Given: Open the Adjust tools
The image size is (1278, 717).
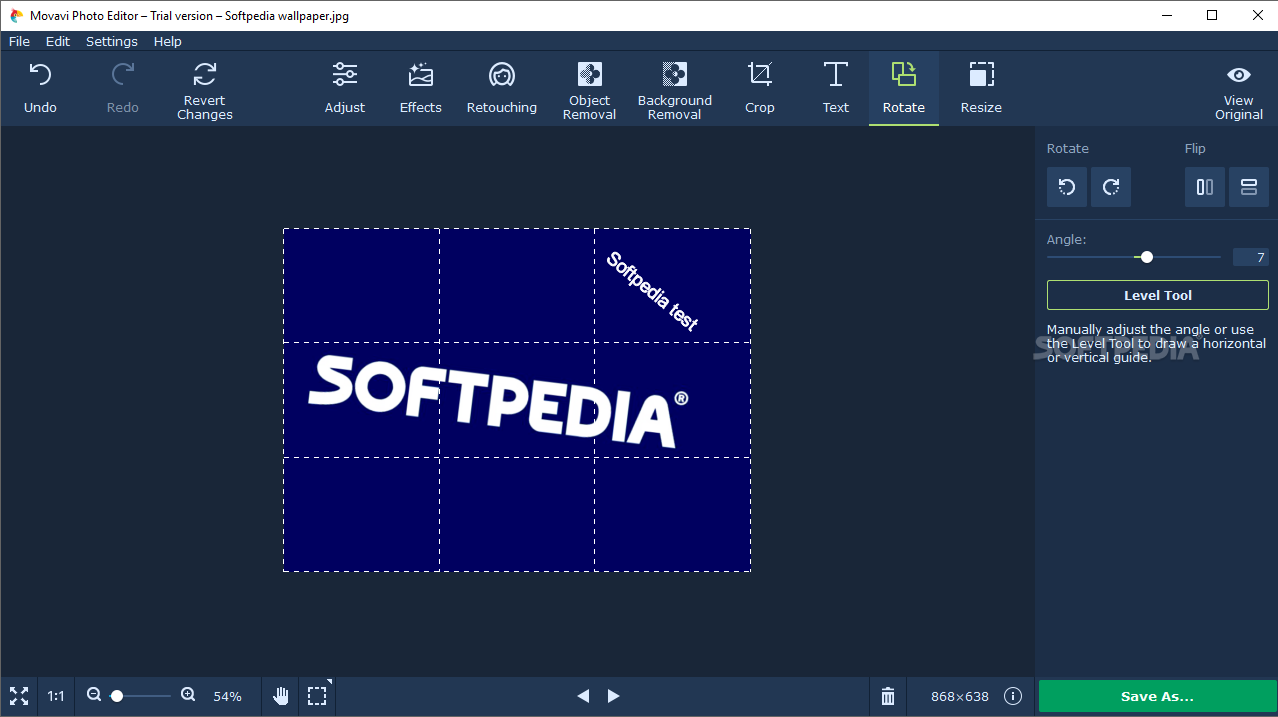Looking at the screenshot, I should (x=345, y=88).
